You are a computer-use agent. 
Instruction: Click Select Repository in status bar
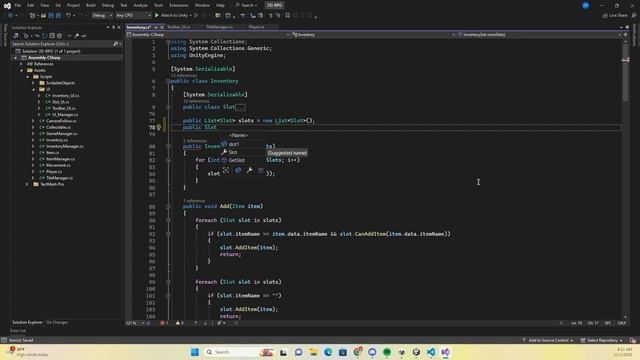602,340
